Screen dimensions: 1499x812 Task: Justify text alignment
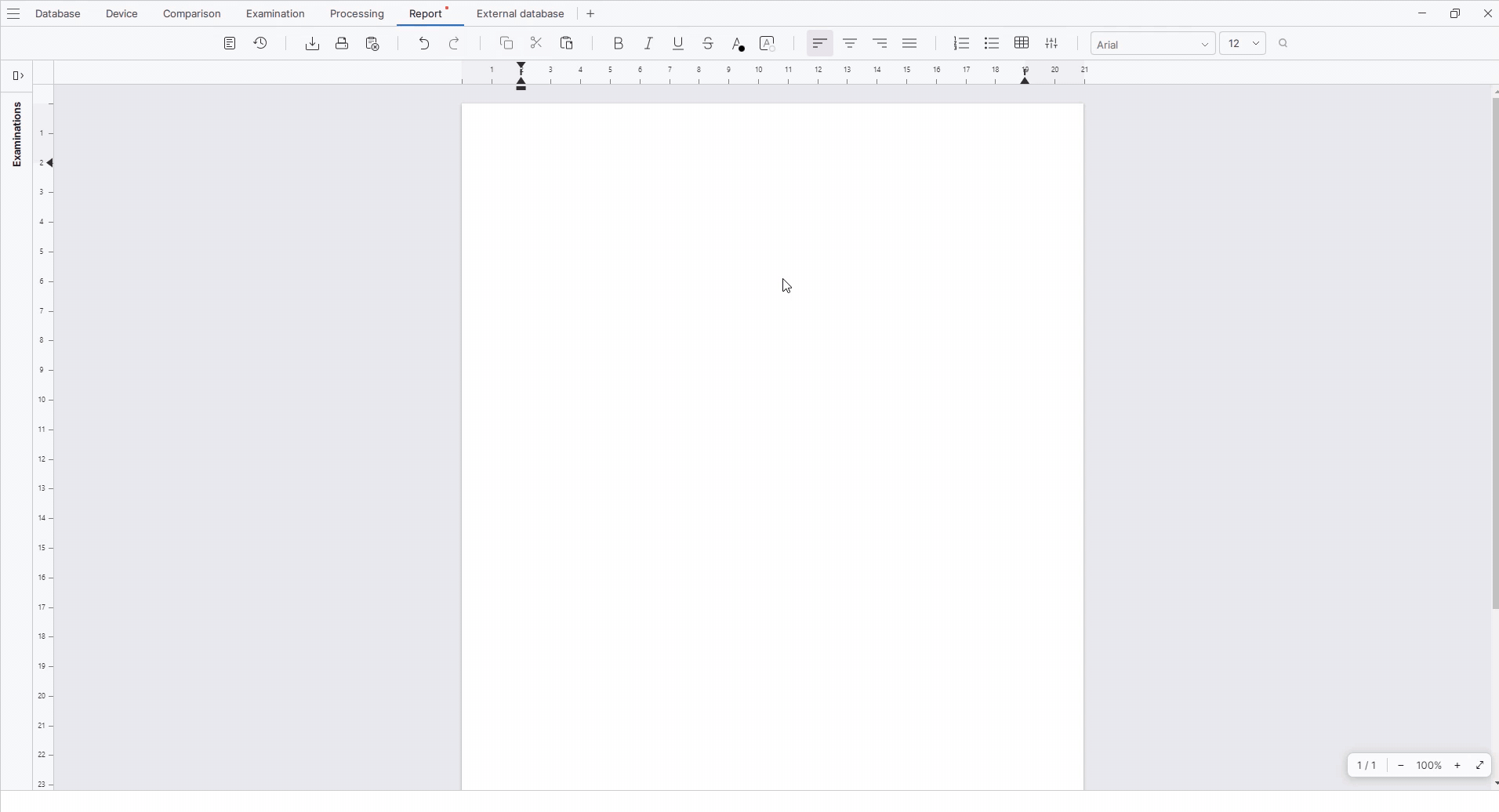click(910, 44)
